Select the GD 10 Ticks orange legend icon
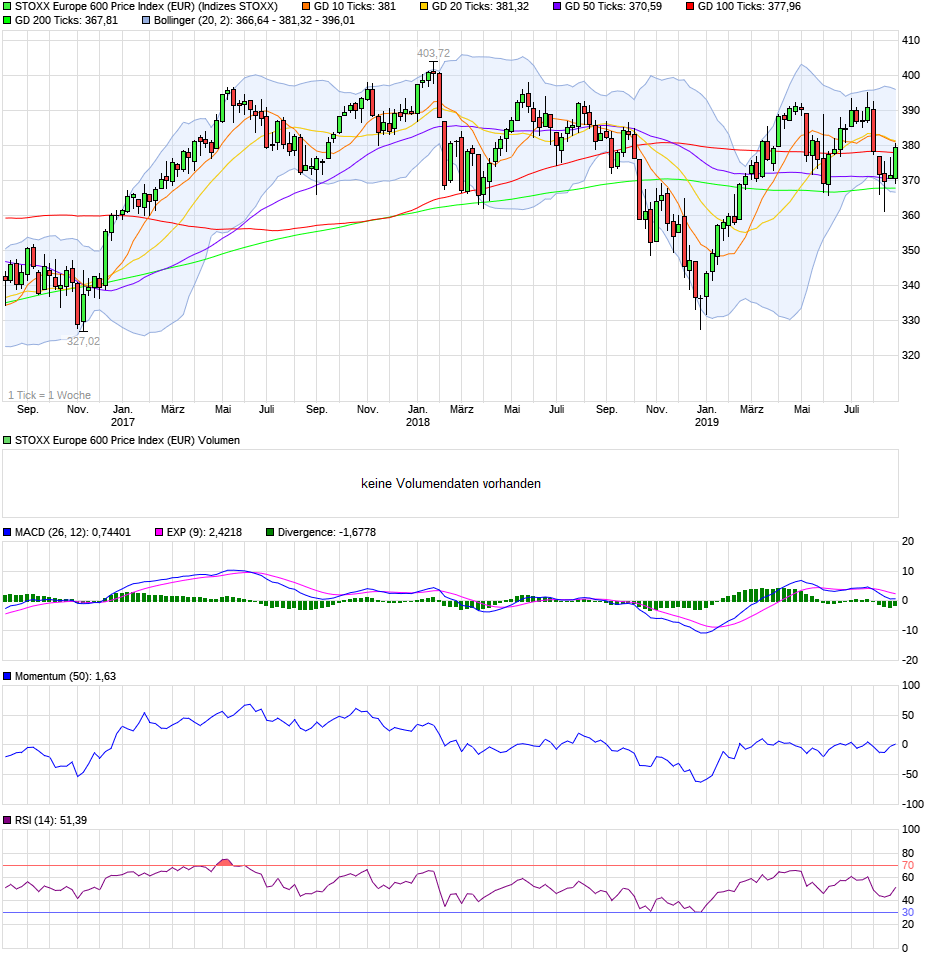This screenshot has height=958, width=940. coord(305,7)
